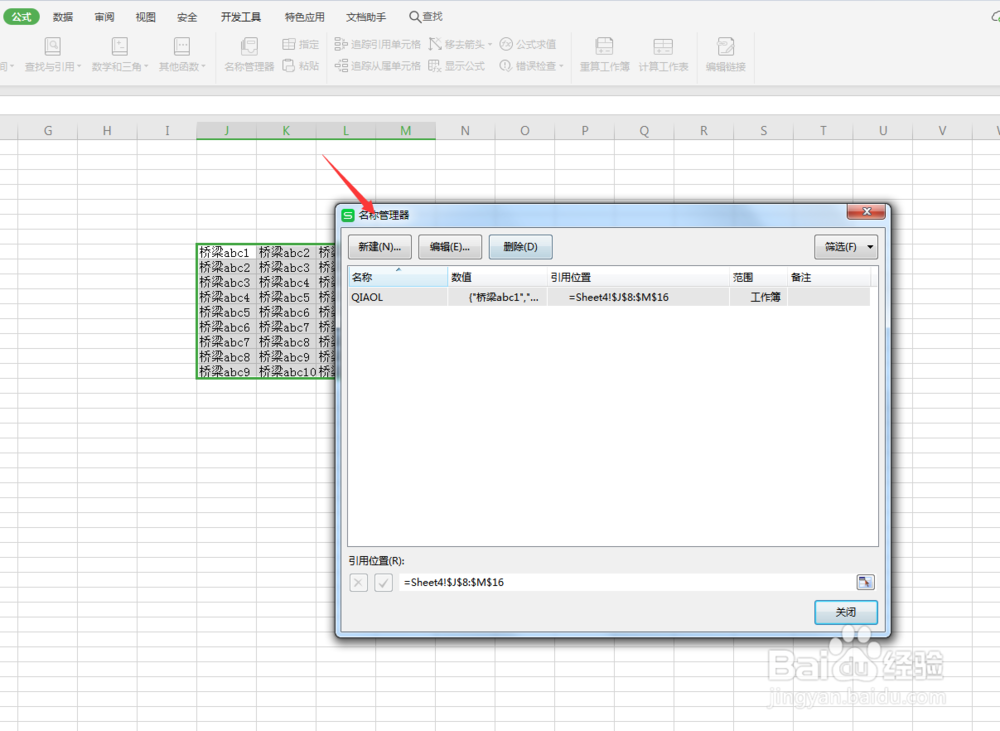
Task: Open the 数学和三角 function icon
Action: 119,47
